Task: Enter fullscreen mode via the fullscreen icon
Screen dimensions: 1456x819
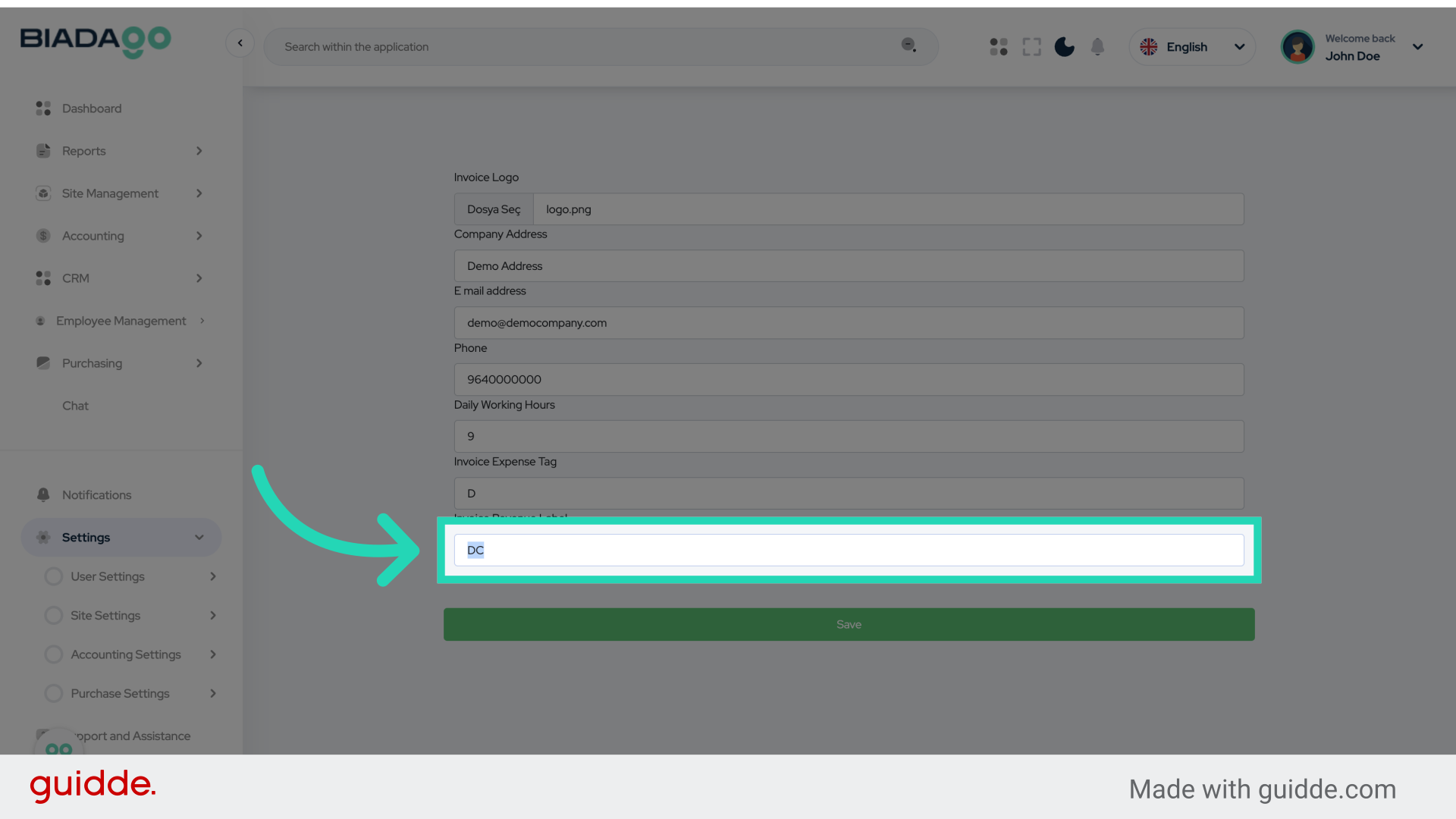Action: (x=1031, y=47)
